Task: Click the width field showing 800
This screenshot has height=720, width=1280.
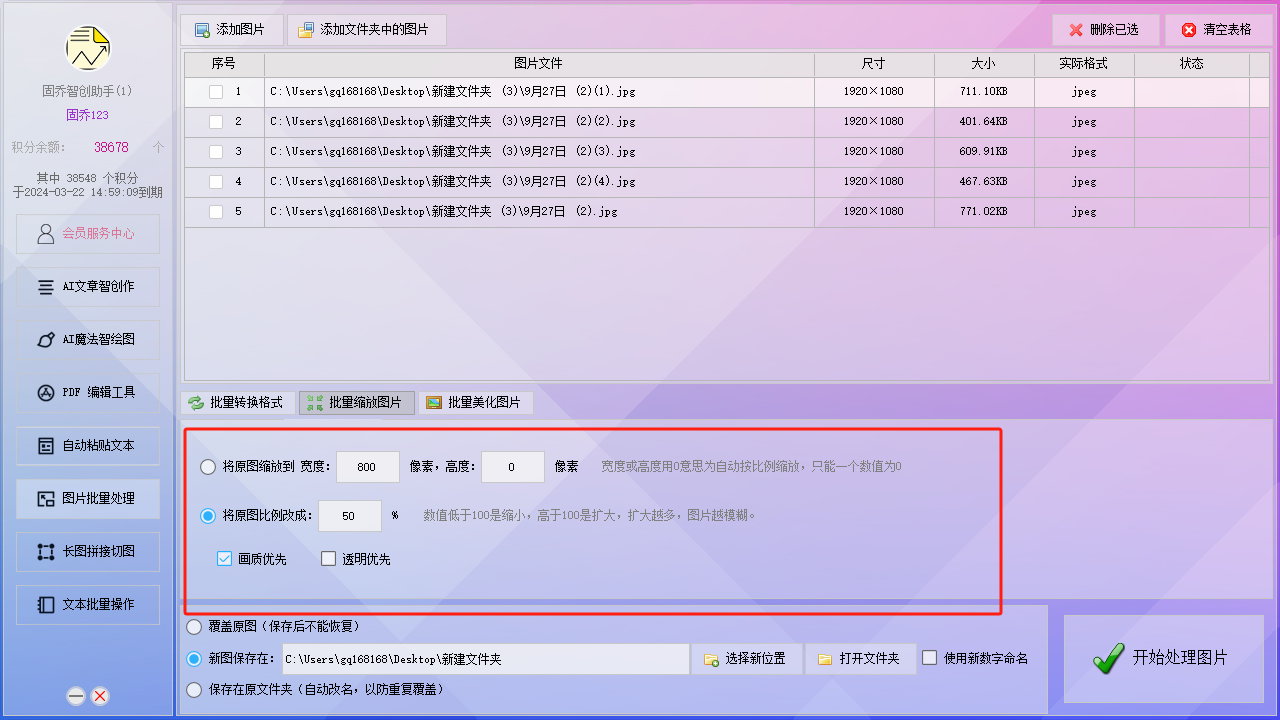Action: click(368, 467)
